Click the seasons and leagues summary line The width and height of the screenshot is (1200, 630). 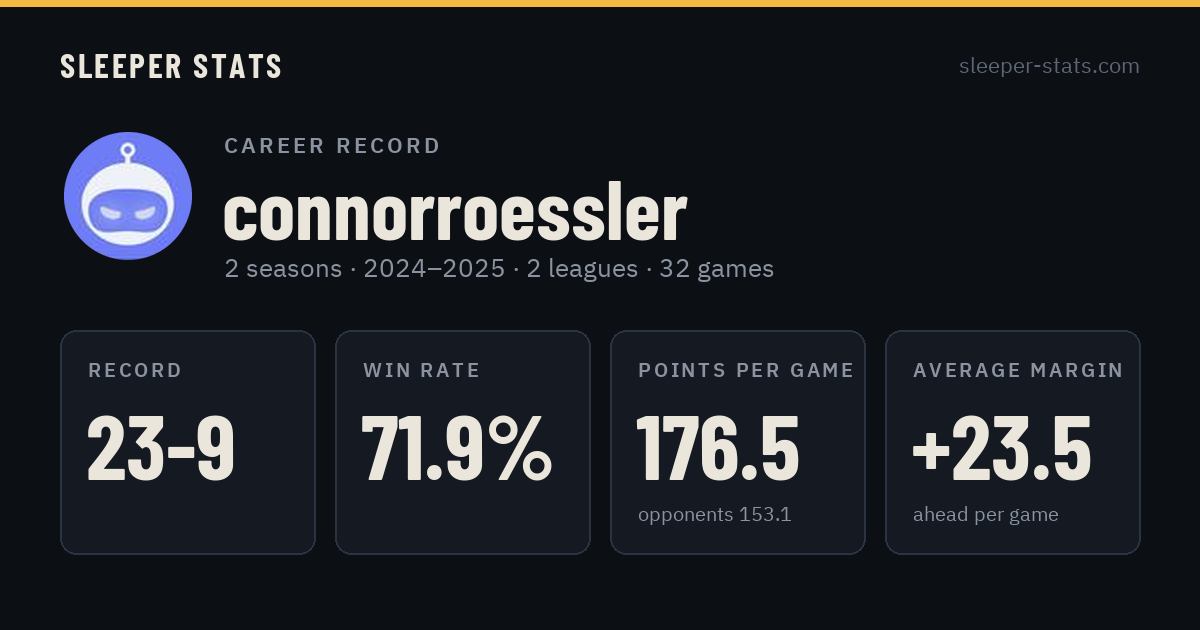tap(499, 269)
